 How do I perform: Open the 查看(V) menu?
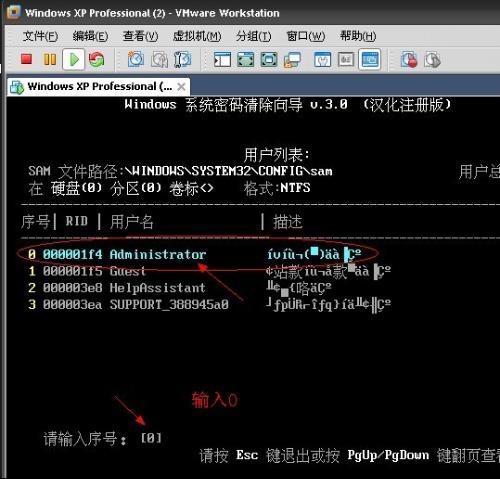coord(140,36)
